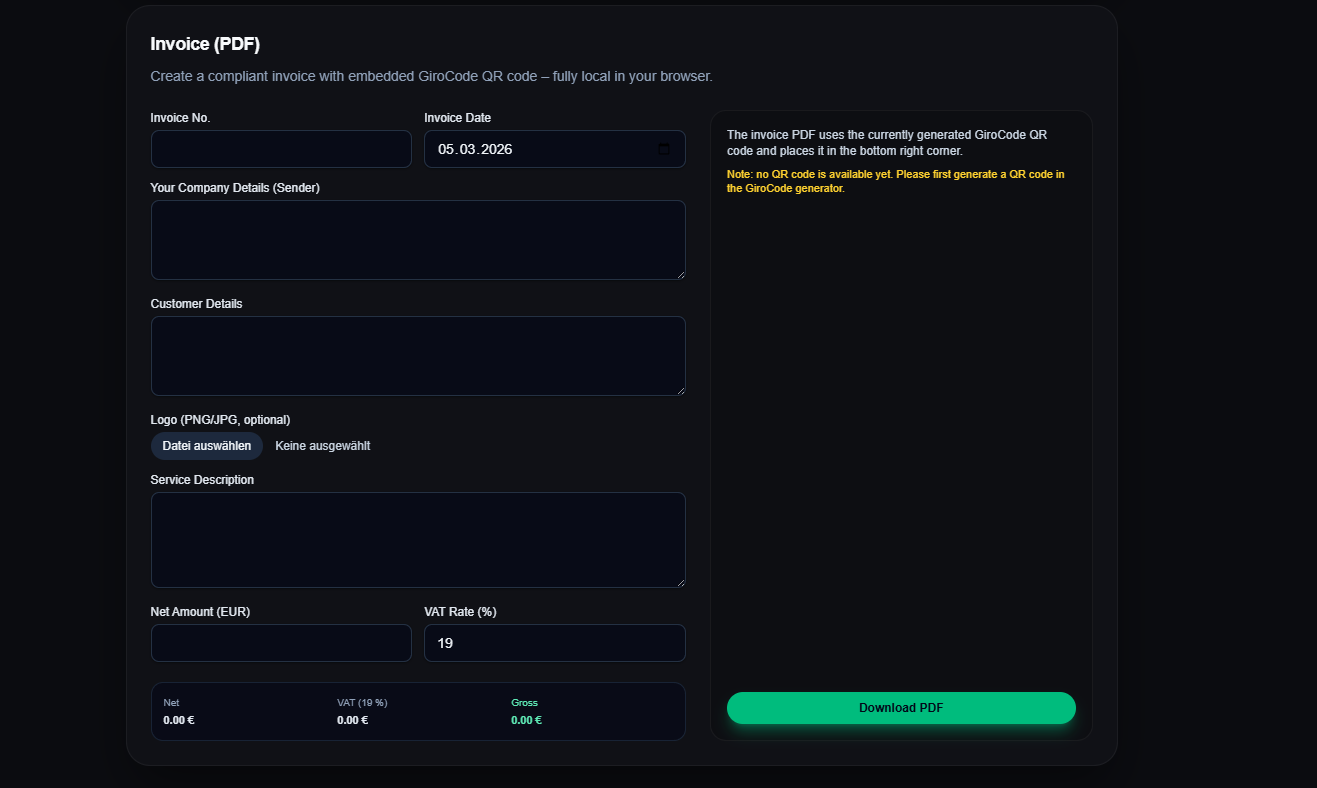1317x788 pixels.
Task: Click the resize grip of Company Details textarea
Action: (x=681, y=273)
